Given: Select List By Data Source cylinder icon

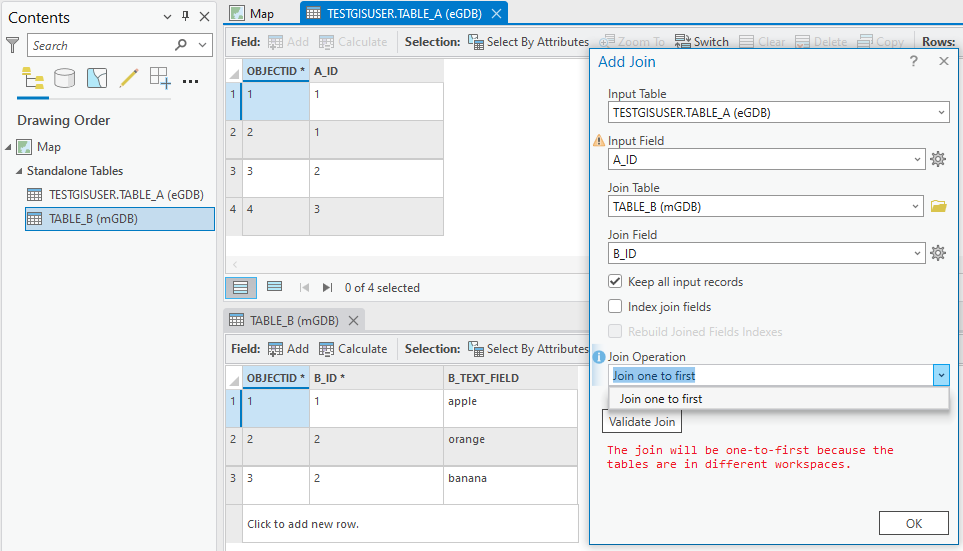Looking at the screenshot, I should (x=64, y=79).
